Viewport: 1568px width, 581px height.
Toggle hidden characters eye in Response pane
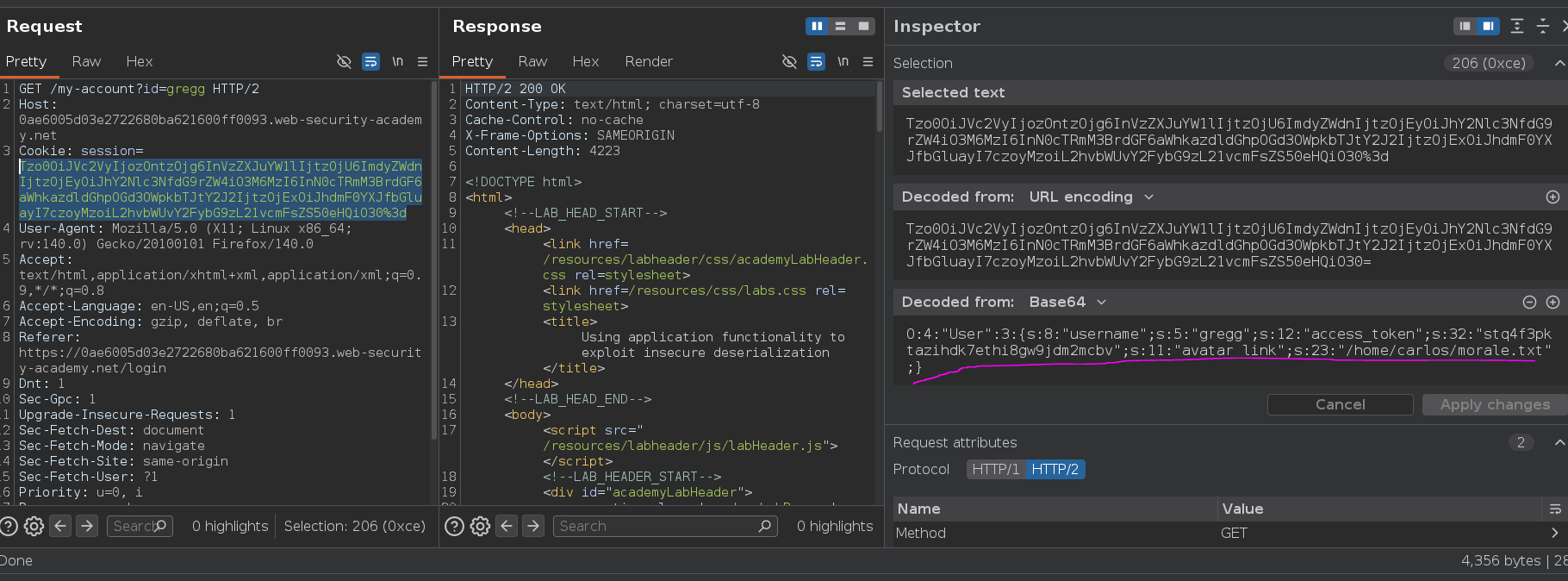(789, 61)
